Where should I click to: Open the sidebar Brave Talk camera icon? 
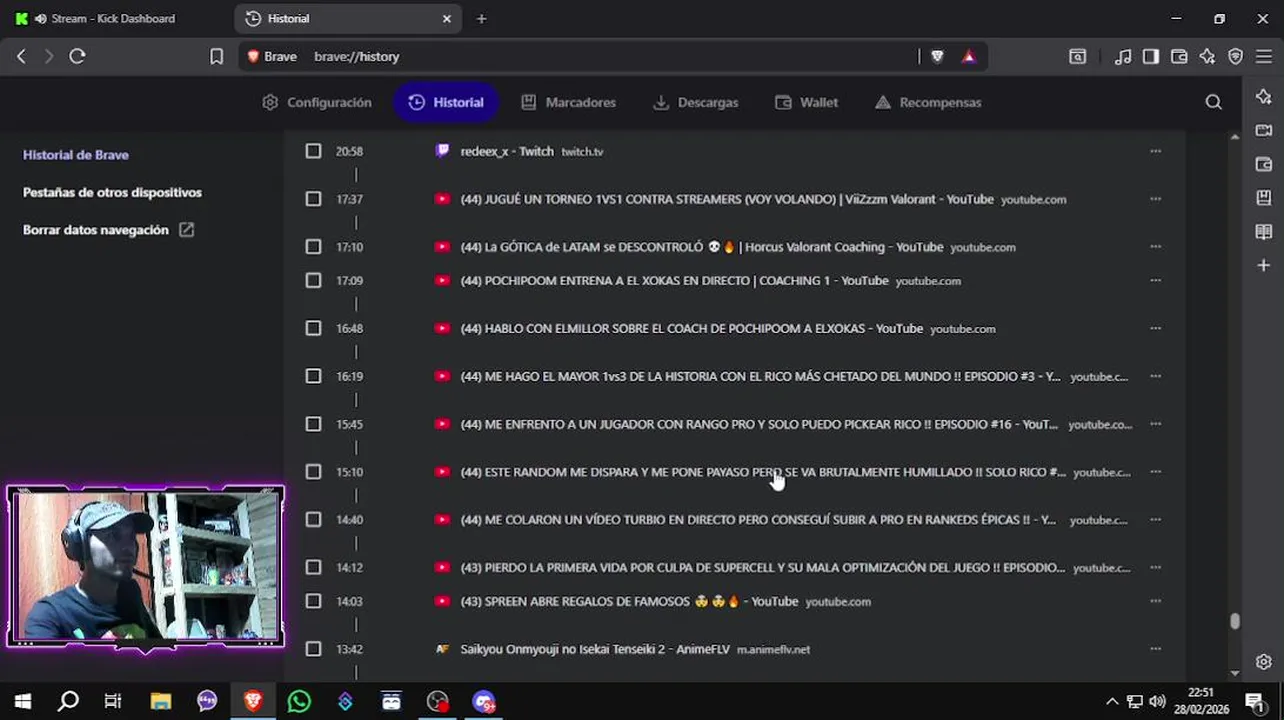(1264, 130)
